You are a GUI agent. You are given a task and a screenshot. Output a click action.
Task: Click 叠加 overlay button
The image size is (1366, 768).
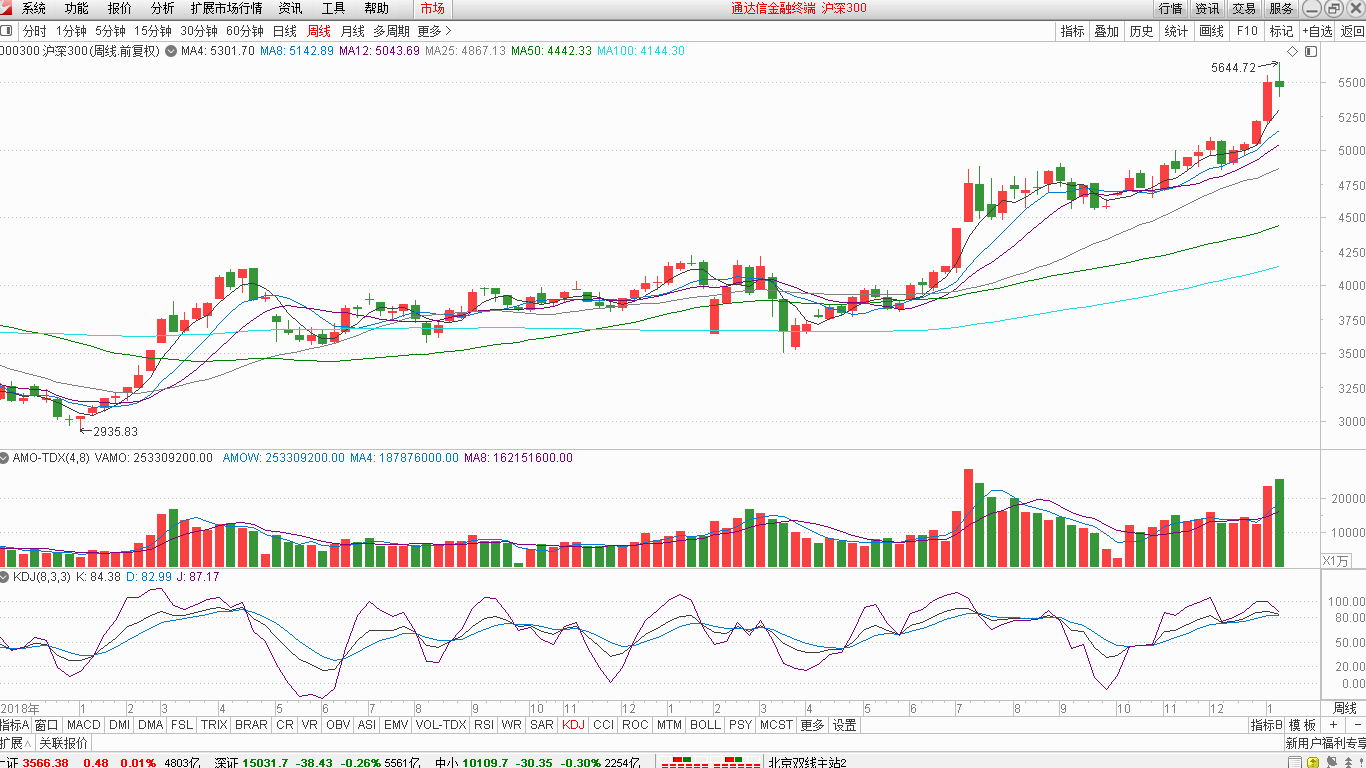coord(1107,31)
